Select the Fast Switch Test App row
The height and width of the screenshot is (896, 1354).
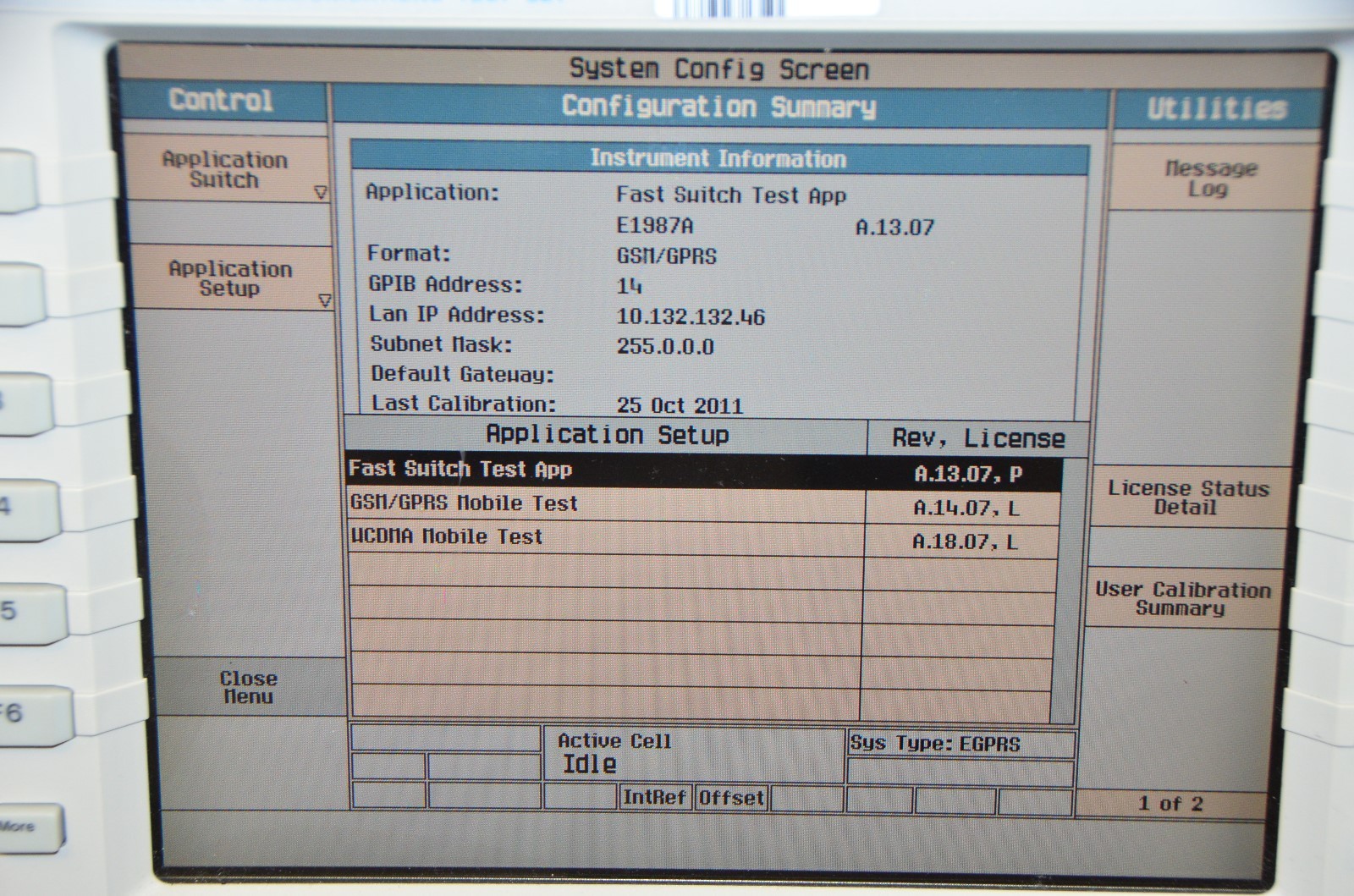click(604, 470)
